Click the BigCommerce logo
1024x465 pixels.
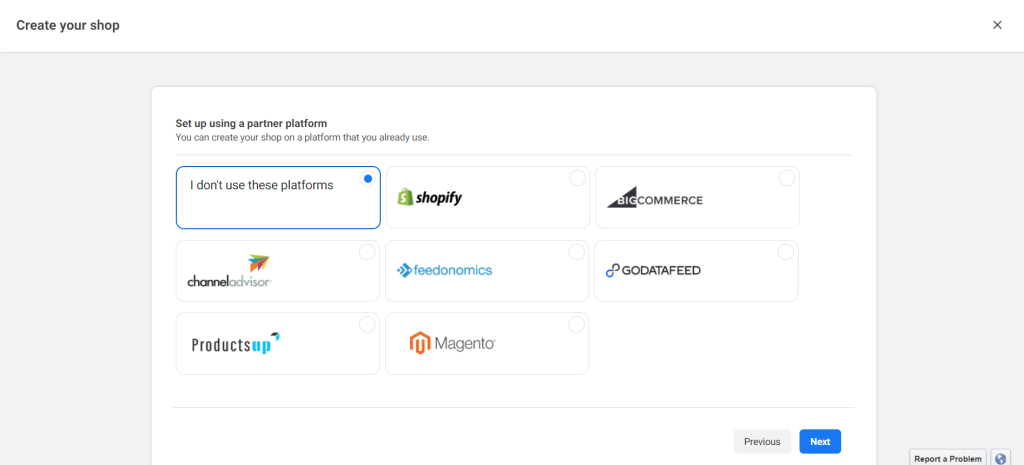pyautogui.click(x=655, y=198)
